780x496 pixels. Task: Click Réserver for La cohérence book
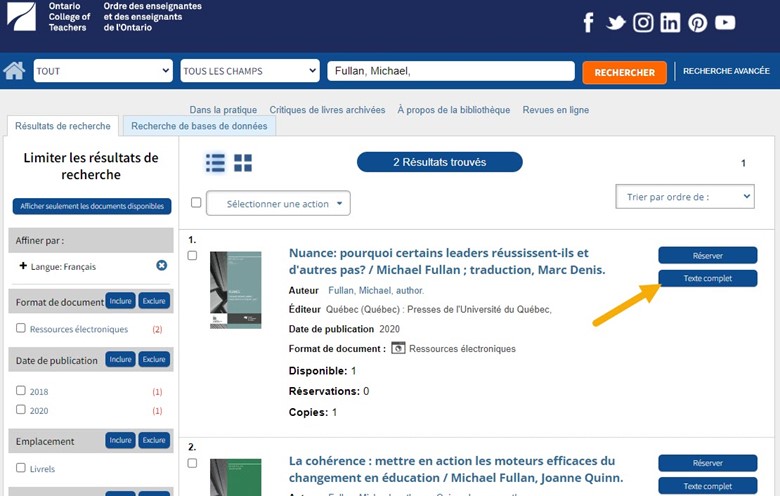(x=707, y=463)
